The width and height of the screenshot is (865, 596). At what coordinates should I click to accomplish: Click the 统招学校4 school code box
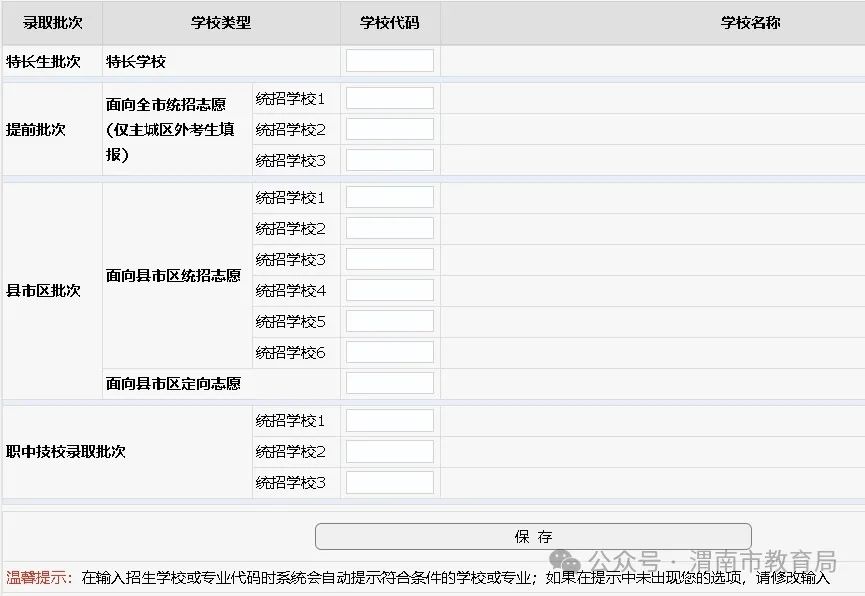point(389,290)
